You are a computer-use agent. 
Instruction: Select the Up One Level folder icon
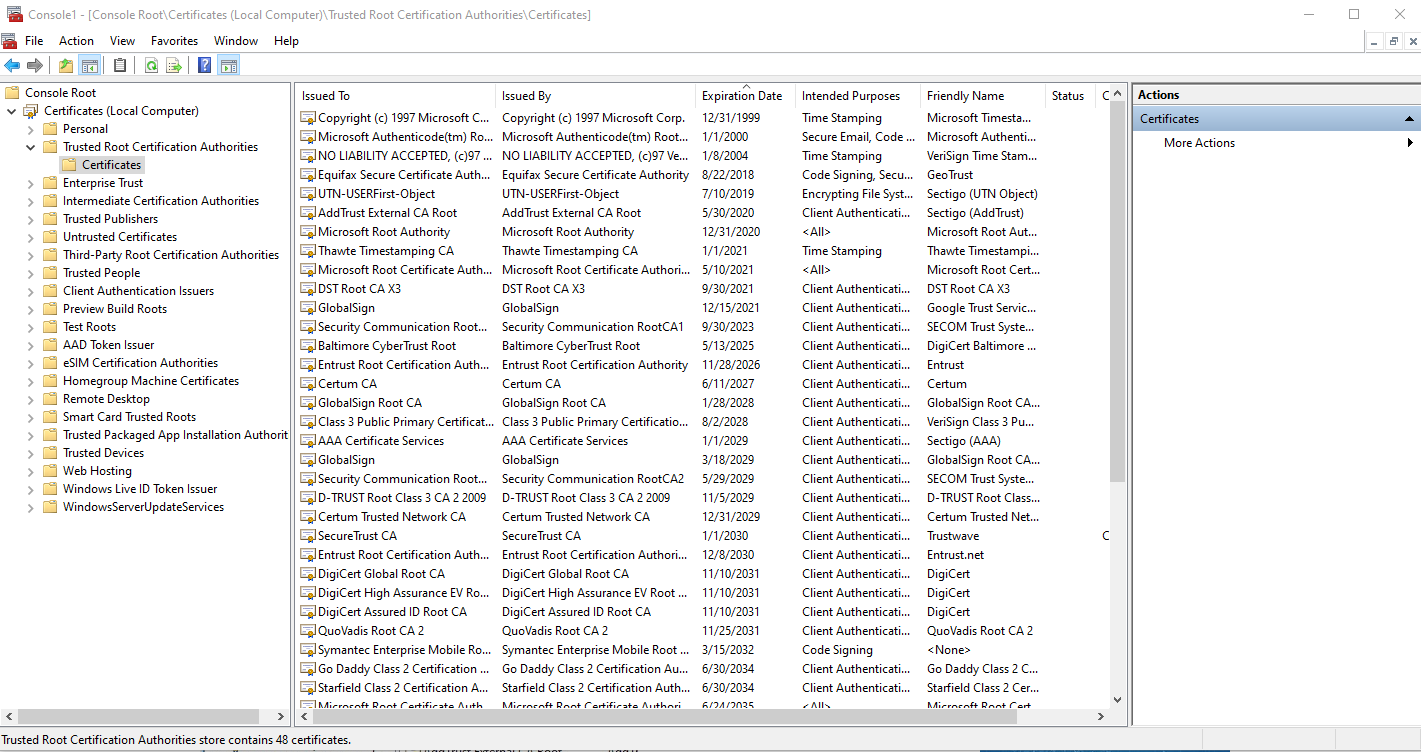(65, 64)
